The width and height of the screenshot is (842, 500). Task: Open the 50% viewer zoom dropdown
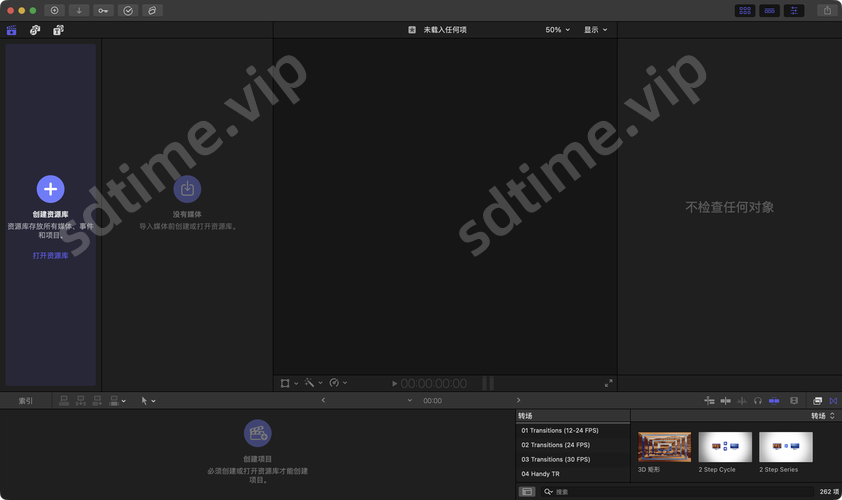557,30
